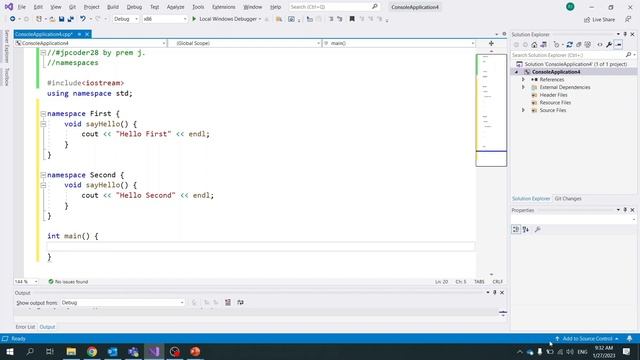Viewport: 640px width, 360px height.
Task: Click the Sync/Refresh icon in Solution Explorer
Action: [x=569, y=45]
